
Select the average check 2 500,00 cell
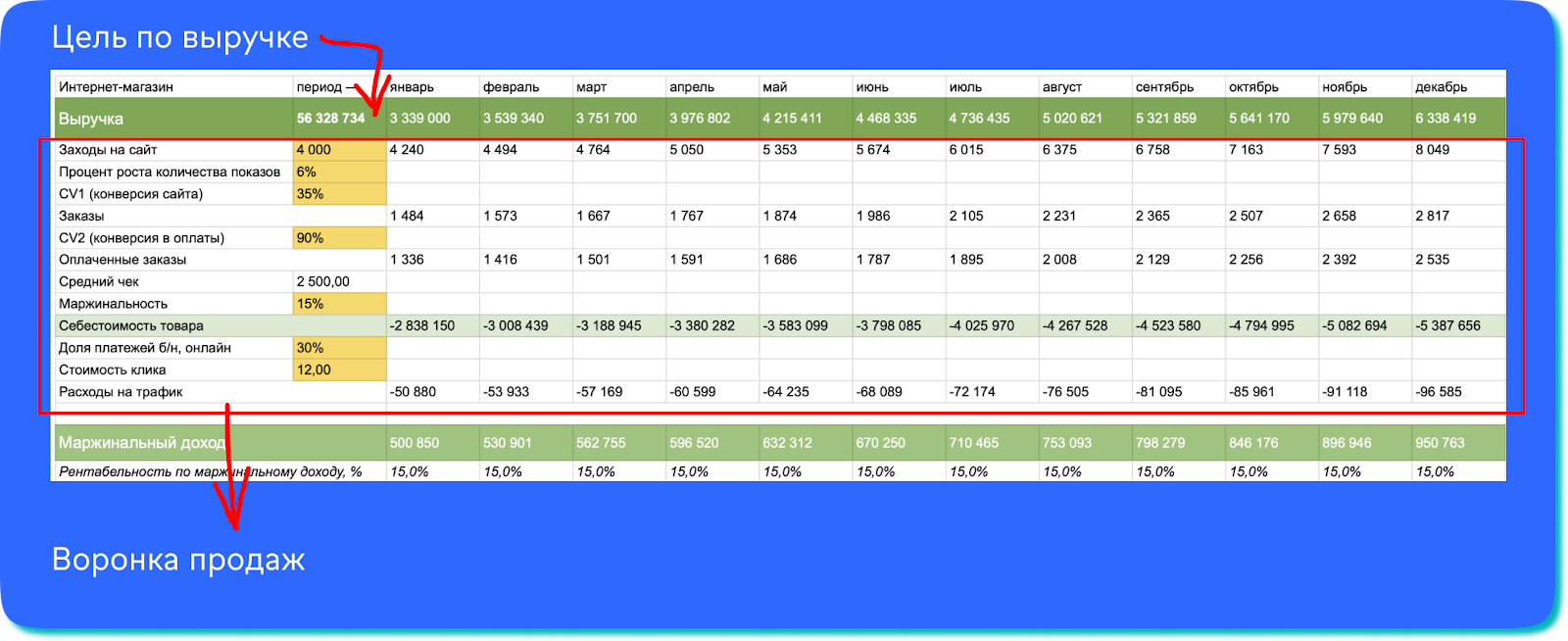click(x=338, y=281)
